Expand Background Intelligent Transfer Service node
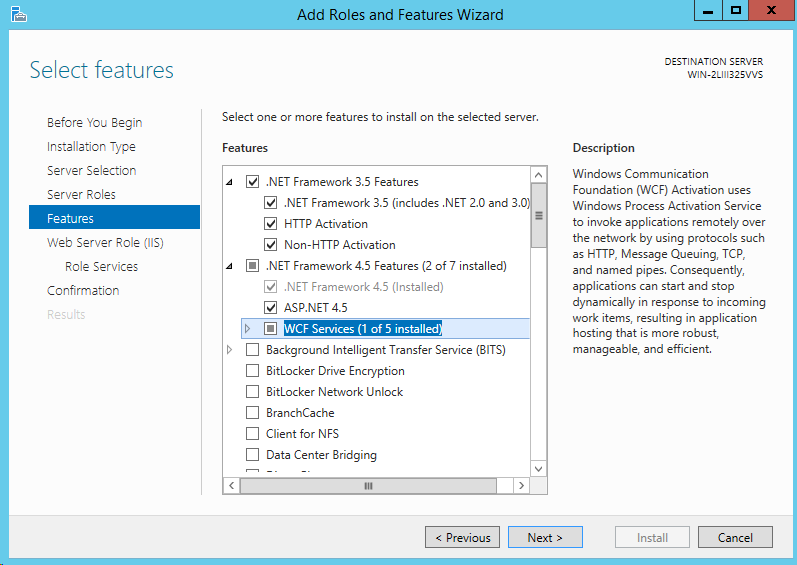 tap(230, 350)
